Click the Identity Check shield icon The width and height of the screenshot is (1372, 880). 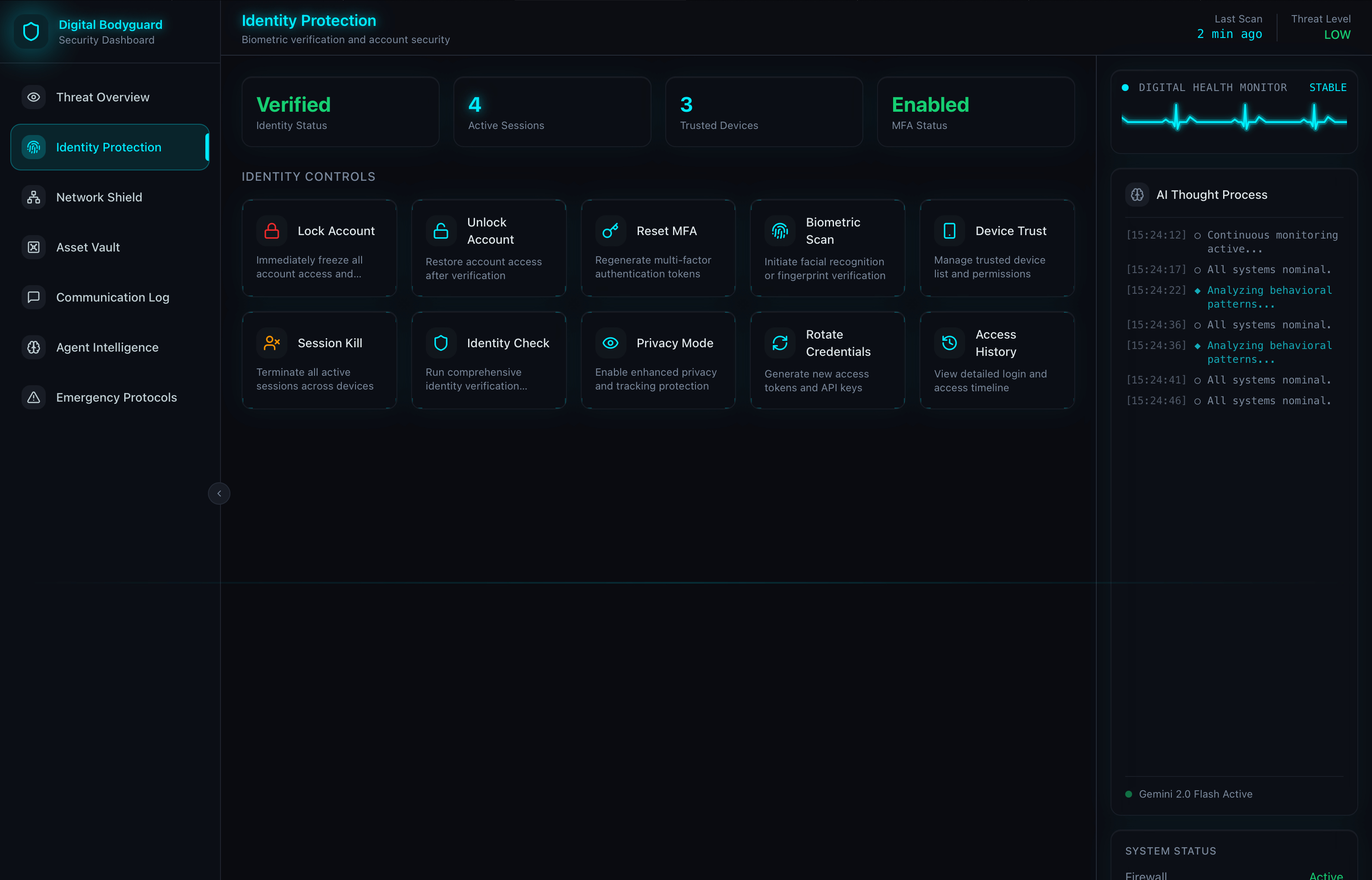coord(441,343)
